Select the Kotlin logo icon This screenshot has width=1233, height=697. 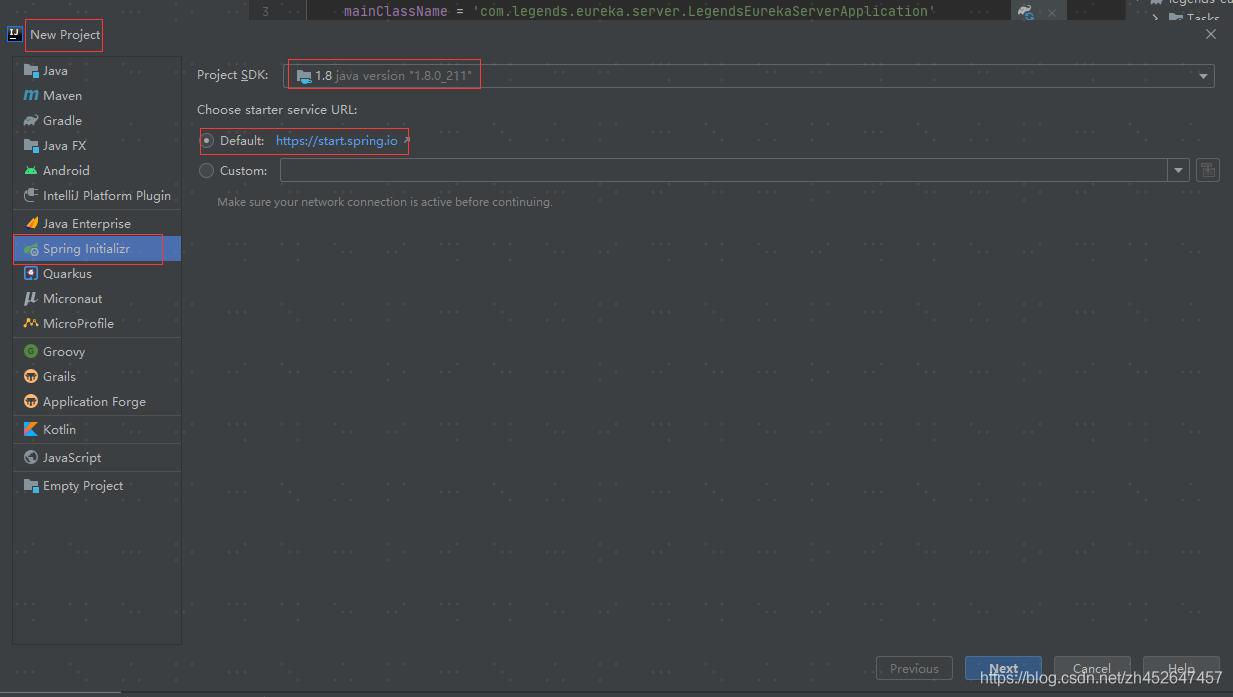point(31,430)
